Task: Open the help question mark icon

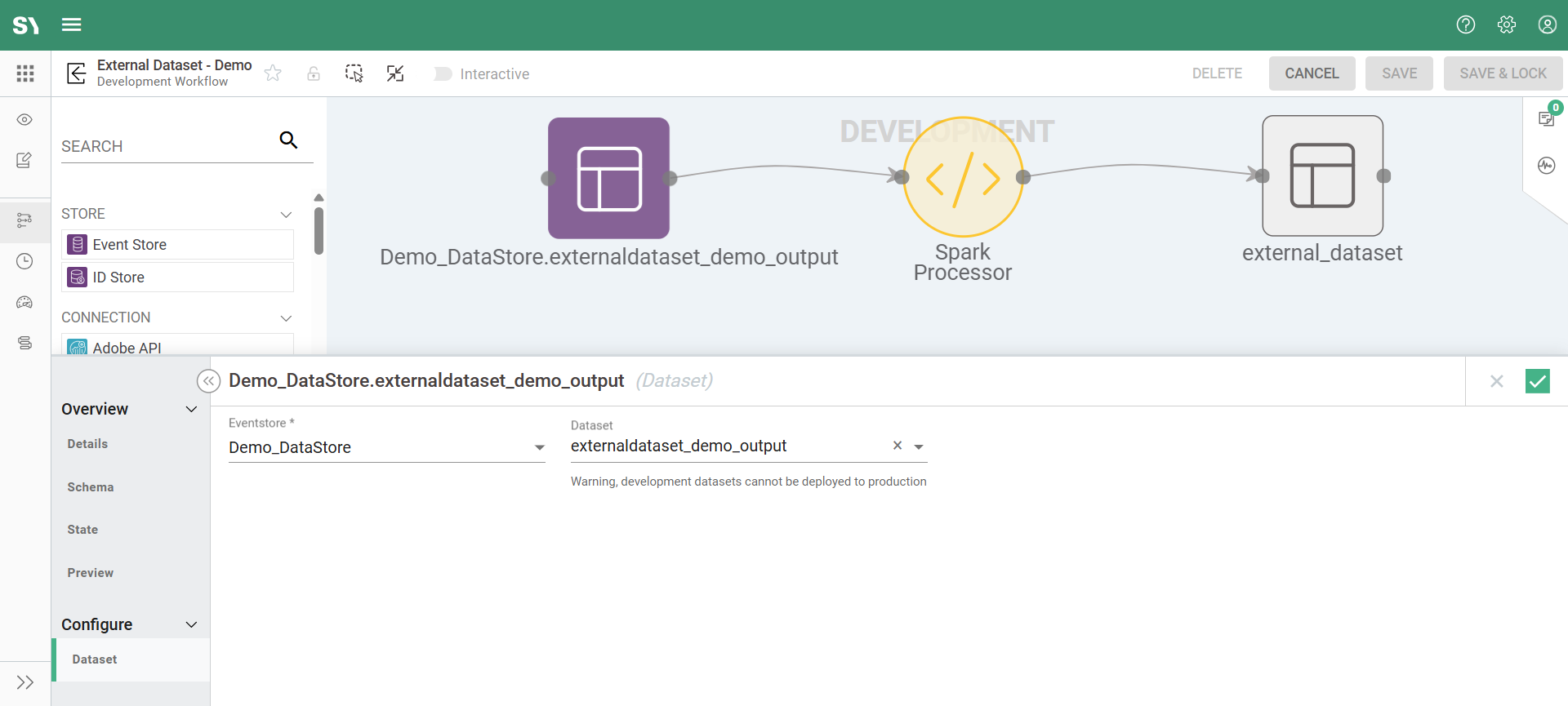Action: point(1466,24)
